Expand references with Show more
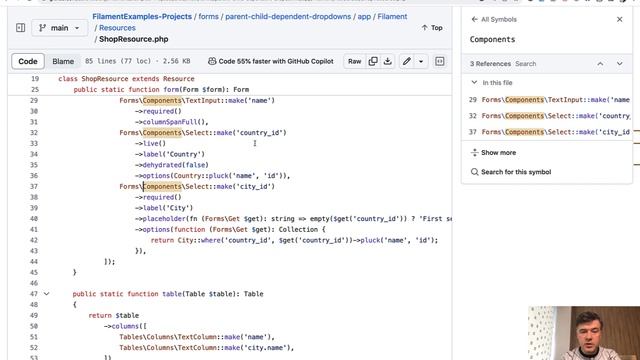 click(x=493, y=152)
